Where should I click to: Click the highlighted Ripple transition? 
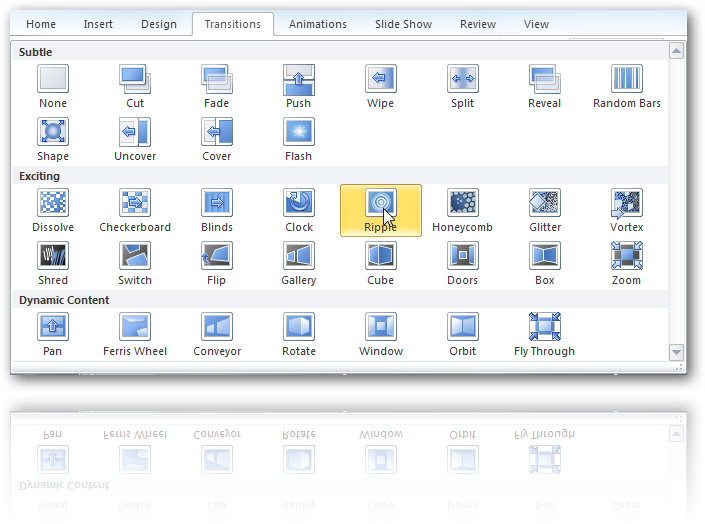pyautogui.click(x=381, y=210)
